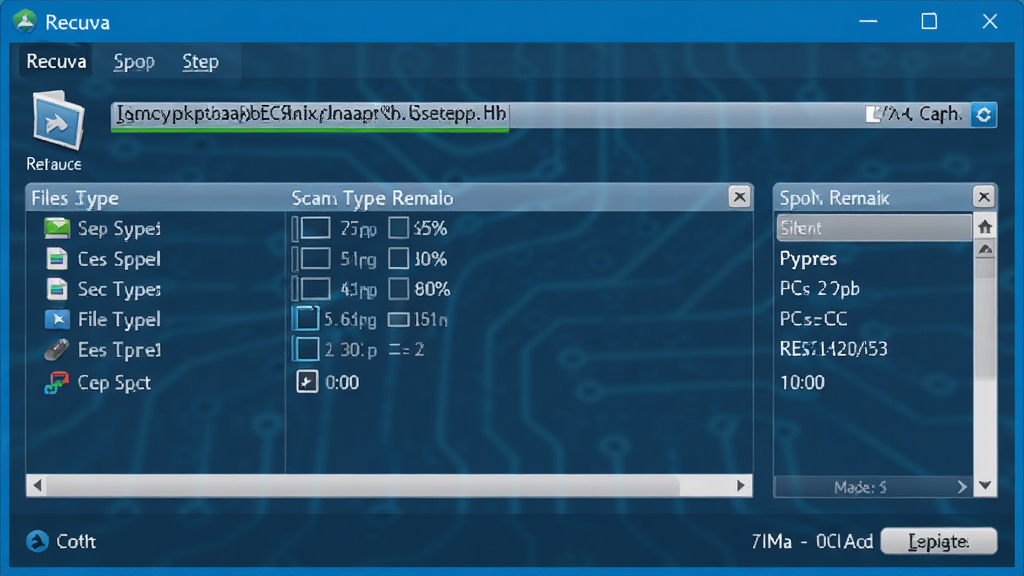Image resolution: width=1024 pixels, height=576 pixels.
Task: Open the Spop menu
Action: [134, 61]
